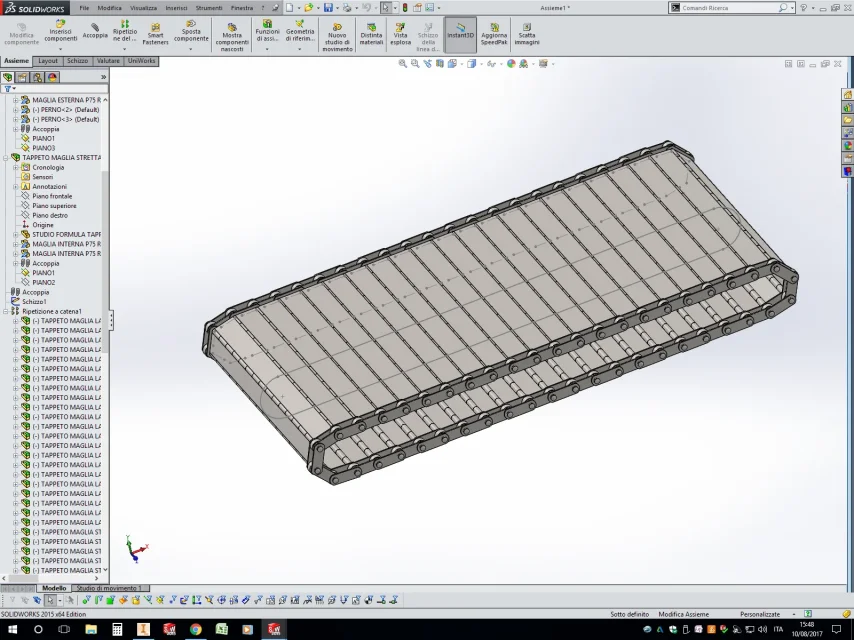Screen dimensions: 854x640
Task: Open FeatureManager design tree tab icon
Action: pos(8,77)
